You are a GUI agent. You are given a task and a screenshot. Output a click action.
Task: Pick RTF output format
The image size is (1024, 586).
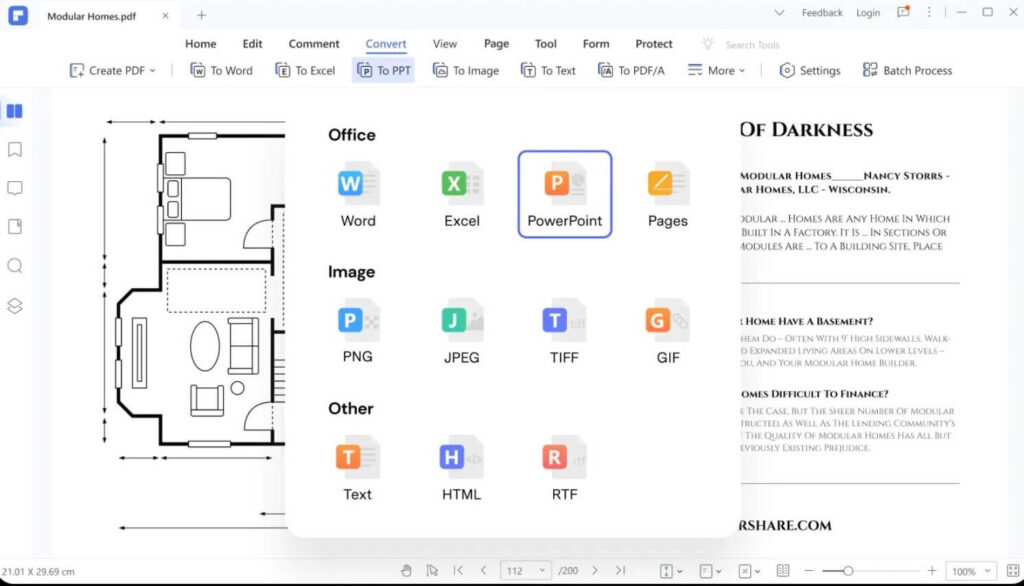pyautogui.click(x=564, y=468)
